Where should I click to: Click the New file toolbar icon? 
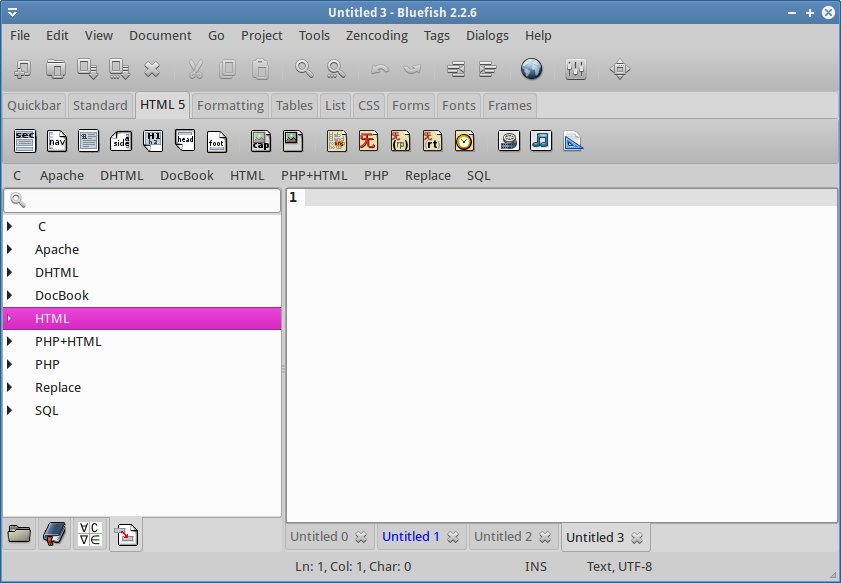tap(23, 69)
